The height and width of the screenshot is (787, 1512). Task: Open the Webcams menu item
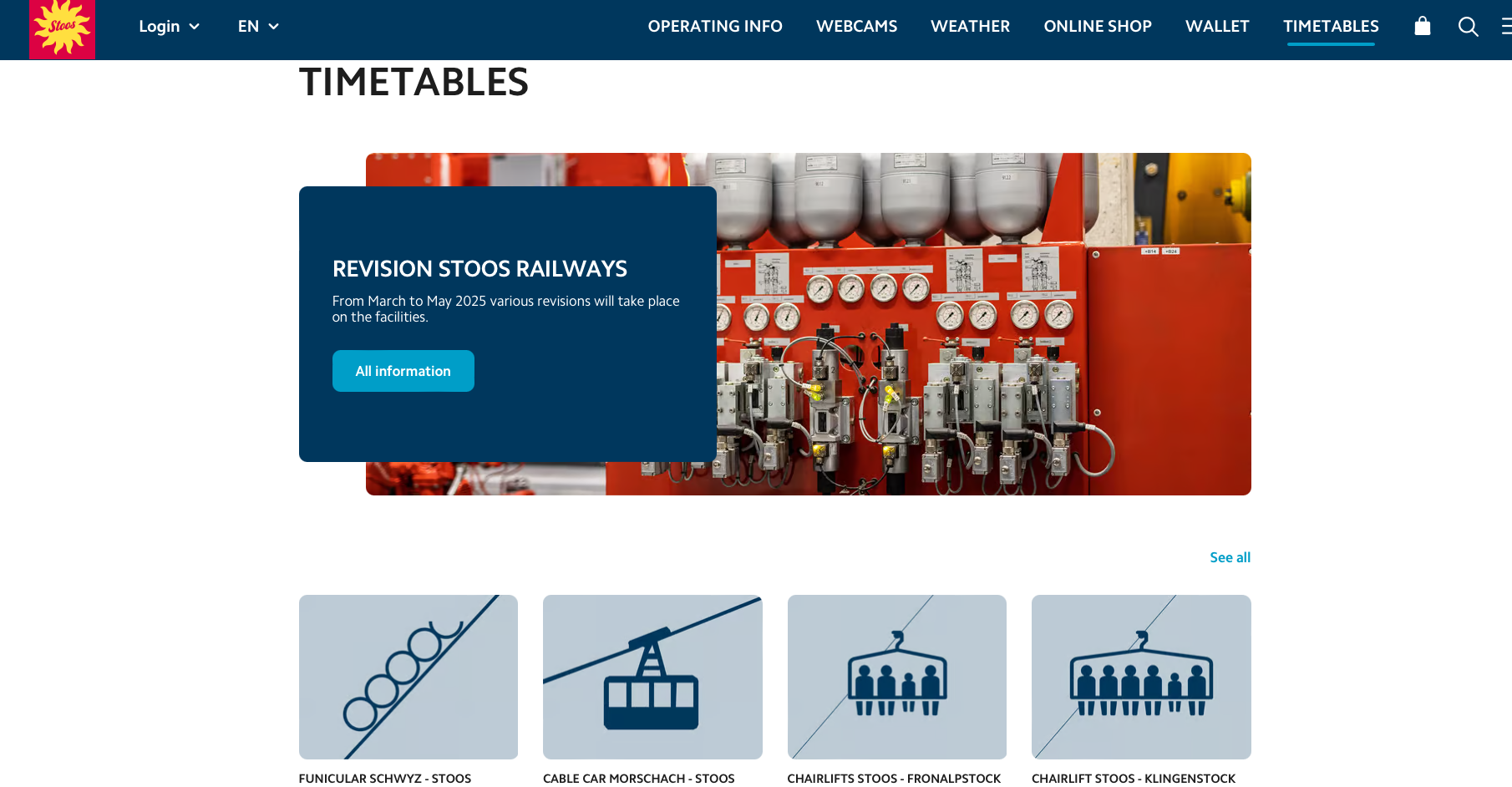[x=856, y=27]
